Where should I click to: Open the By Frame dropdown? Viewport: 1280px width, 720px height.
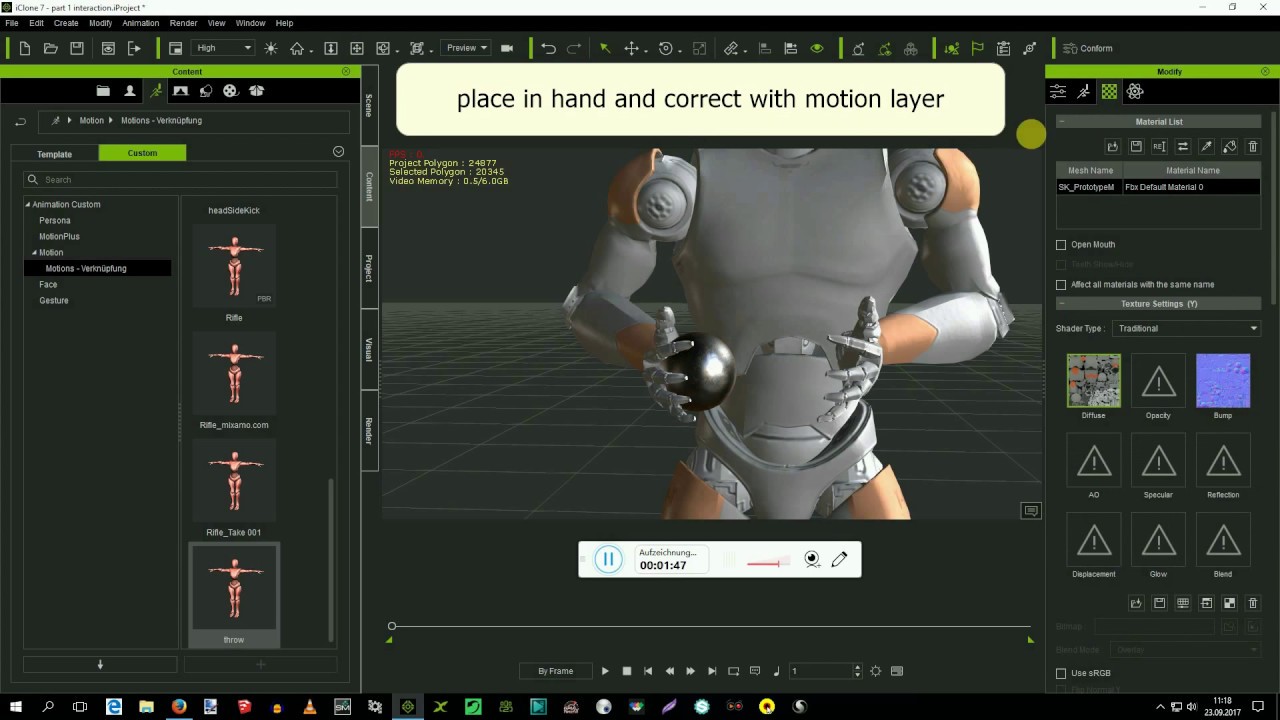tap(555, 671)
